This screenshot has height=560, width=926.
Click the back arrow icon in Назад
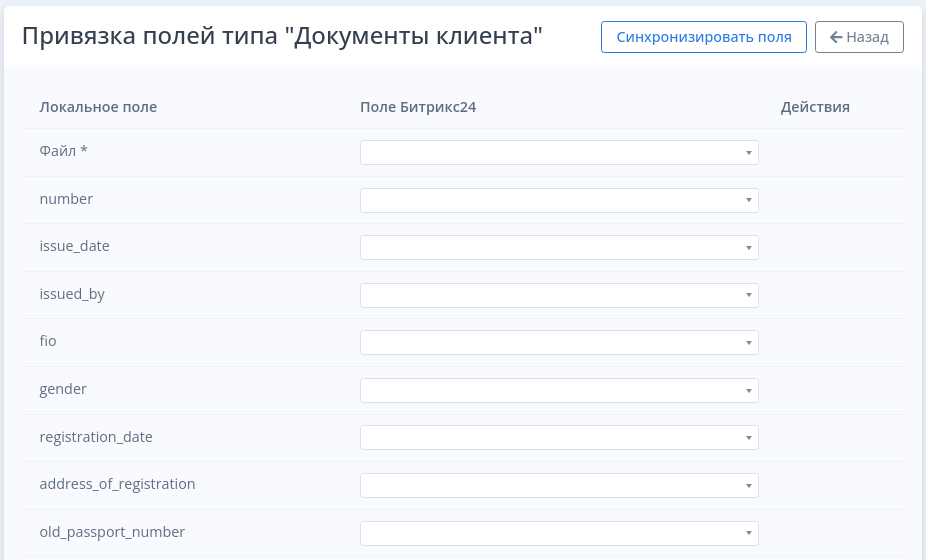[835, 37]
